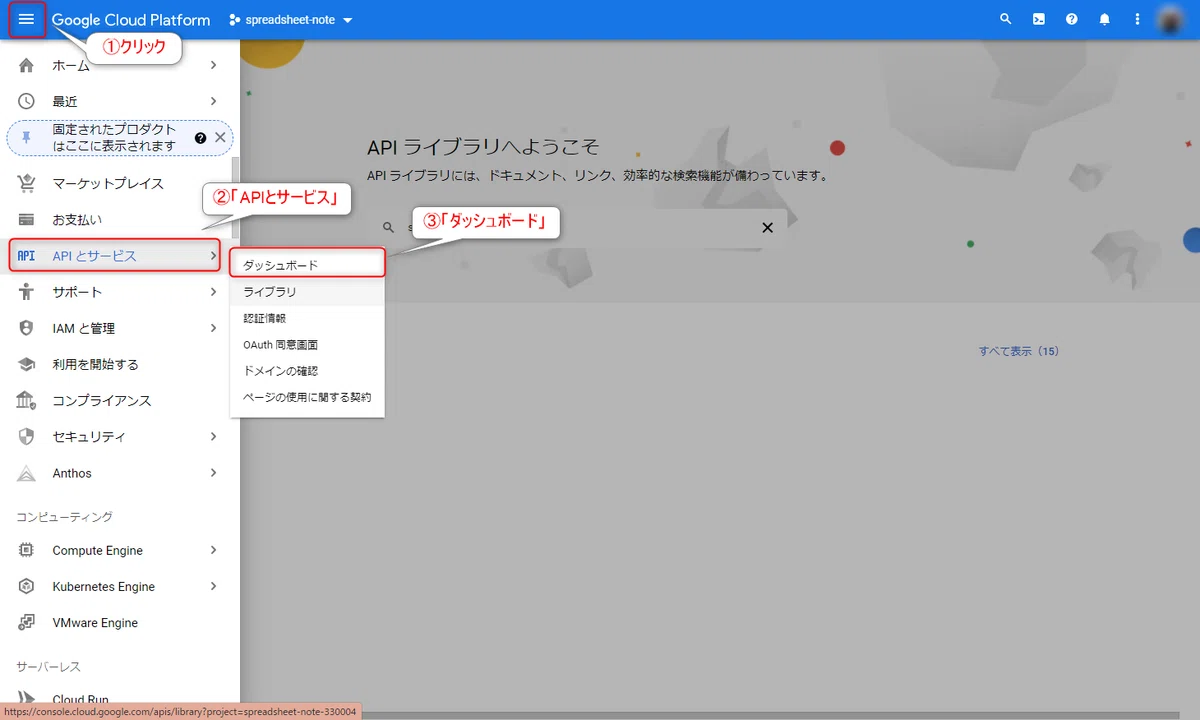Expand the IAM と管理 submenu chevron

point(213,328)
